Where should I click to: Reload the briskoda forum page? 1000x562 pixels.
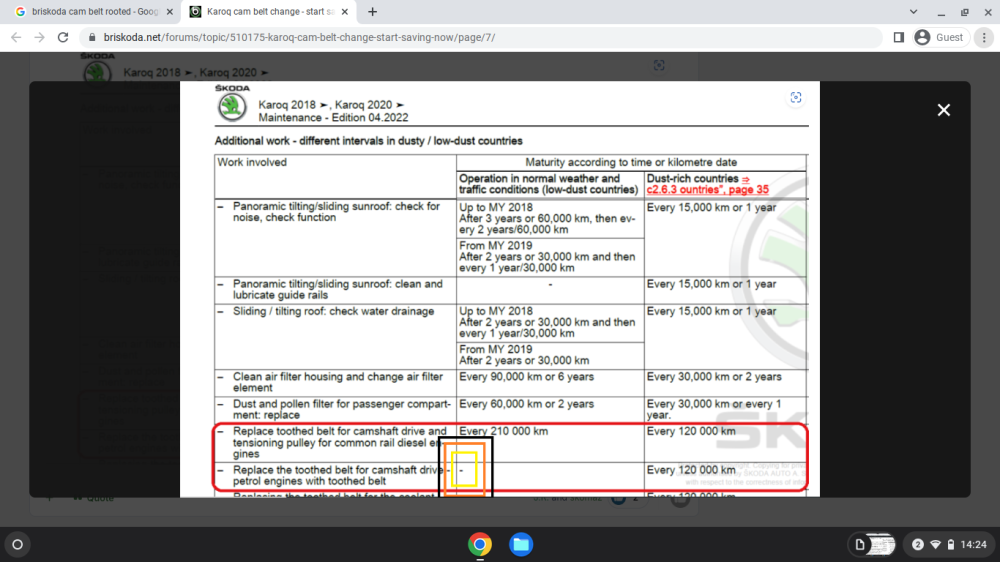[62, 38]
